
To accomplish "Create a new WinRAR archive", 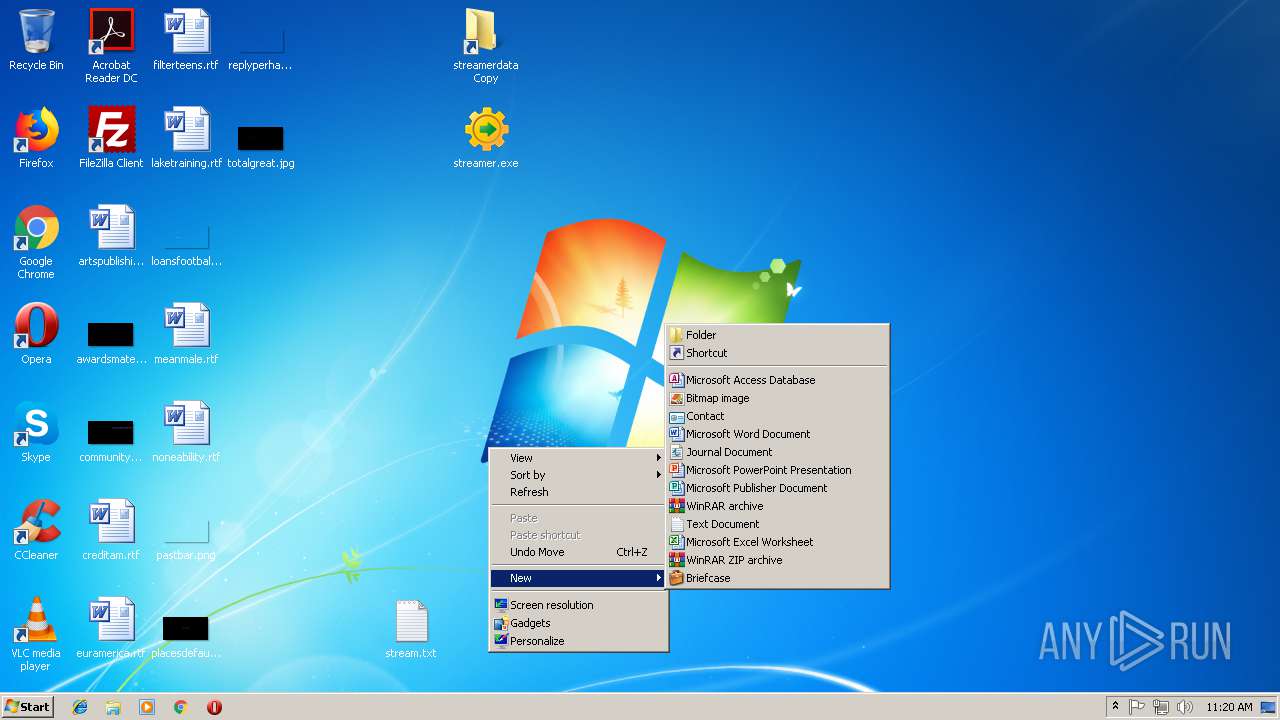I will (777, 506).
